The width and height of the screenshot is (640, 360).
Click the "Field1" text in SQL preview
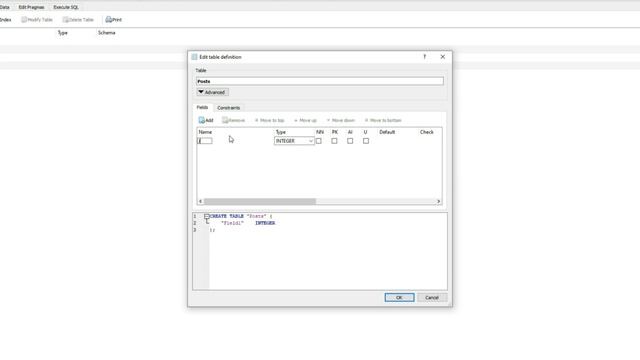[232, 223]
